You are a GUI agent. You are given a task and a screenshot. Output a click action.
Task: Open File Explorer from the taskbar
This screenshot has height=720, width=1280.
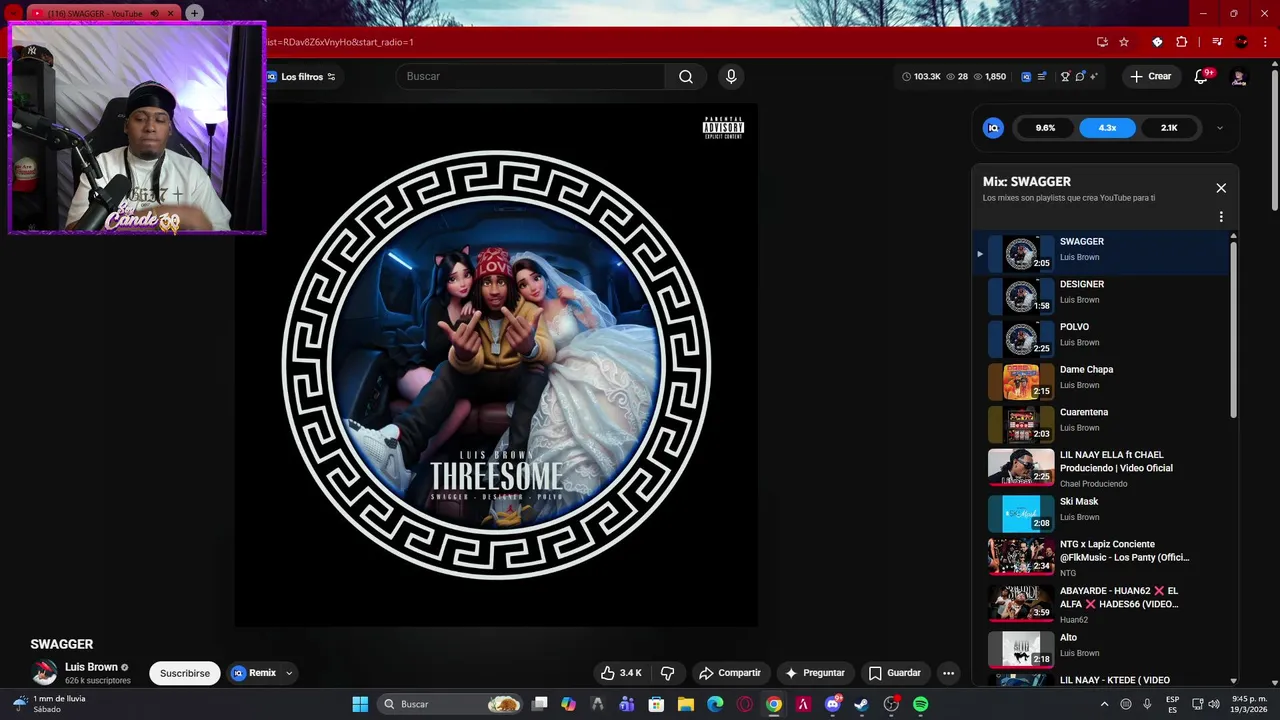tap(686, 704)
